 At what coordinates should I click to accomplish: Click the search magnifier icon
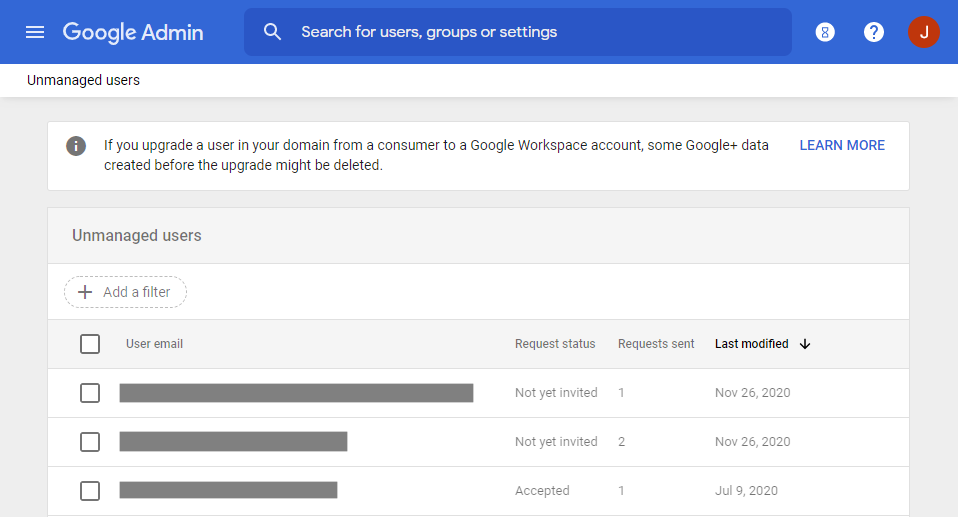[273, 32]
